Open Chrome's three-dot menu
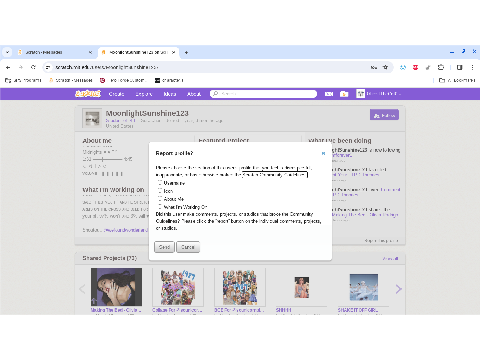Screen dimensions: 480x360 [x=472, y=67]
